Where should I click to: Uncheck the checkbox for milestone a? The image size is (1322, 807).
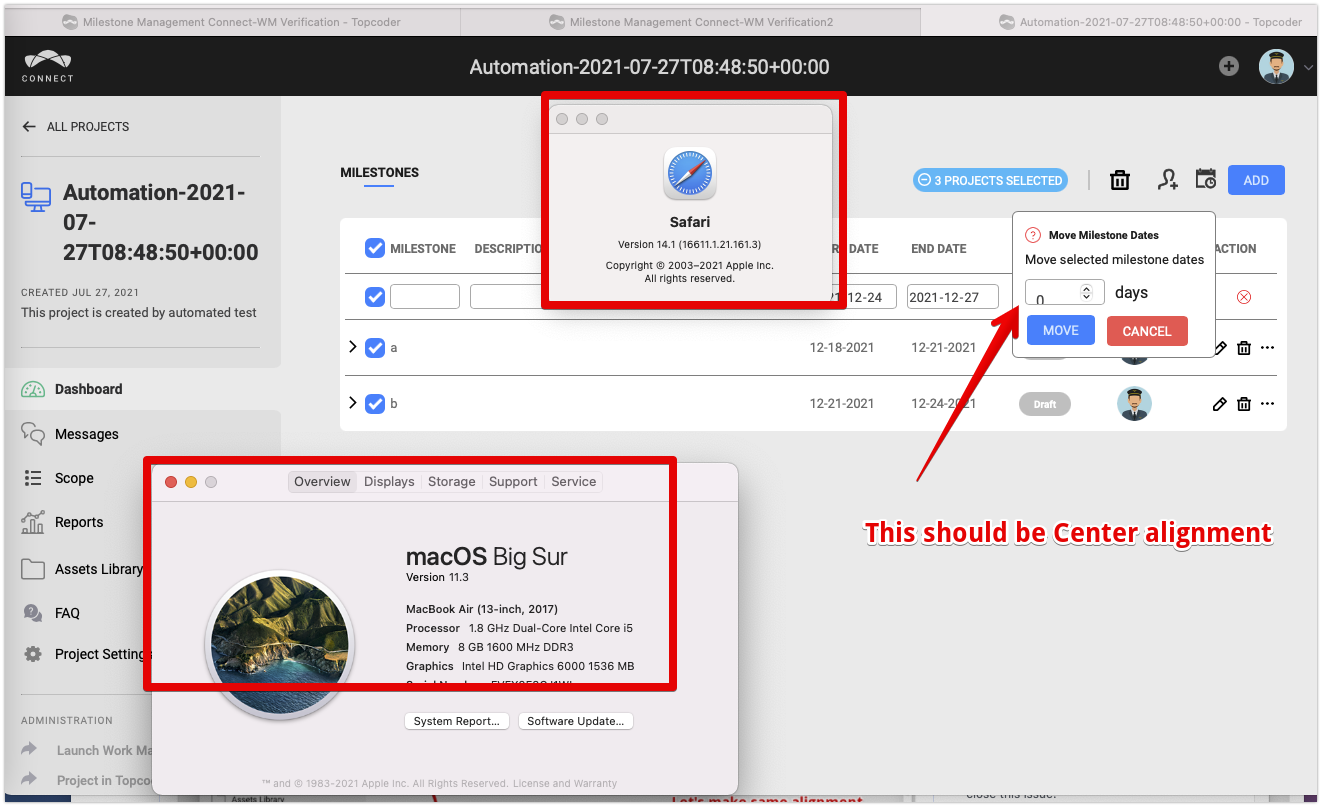(375, 348)
